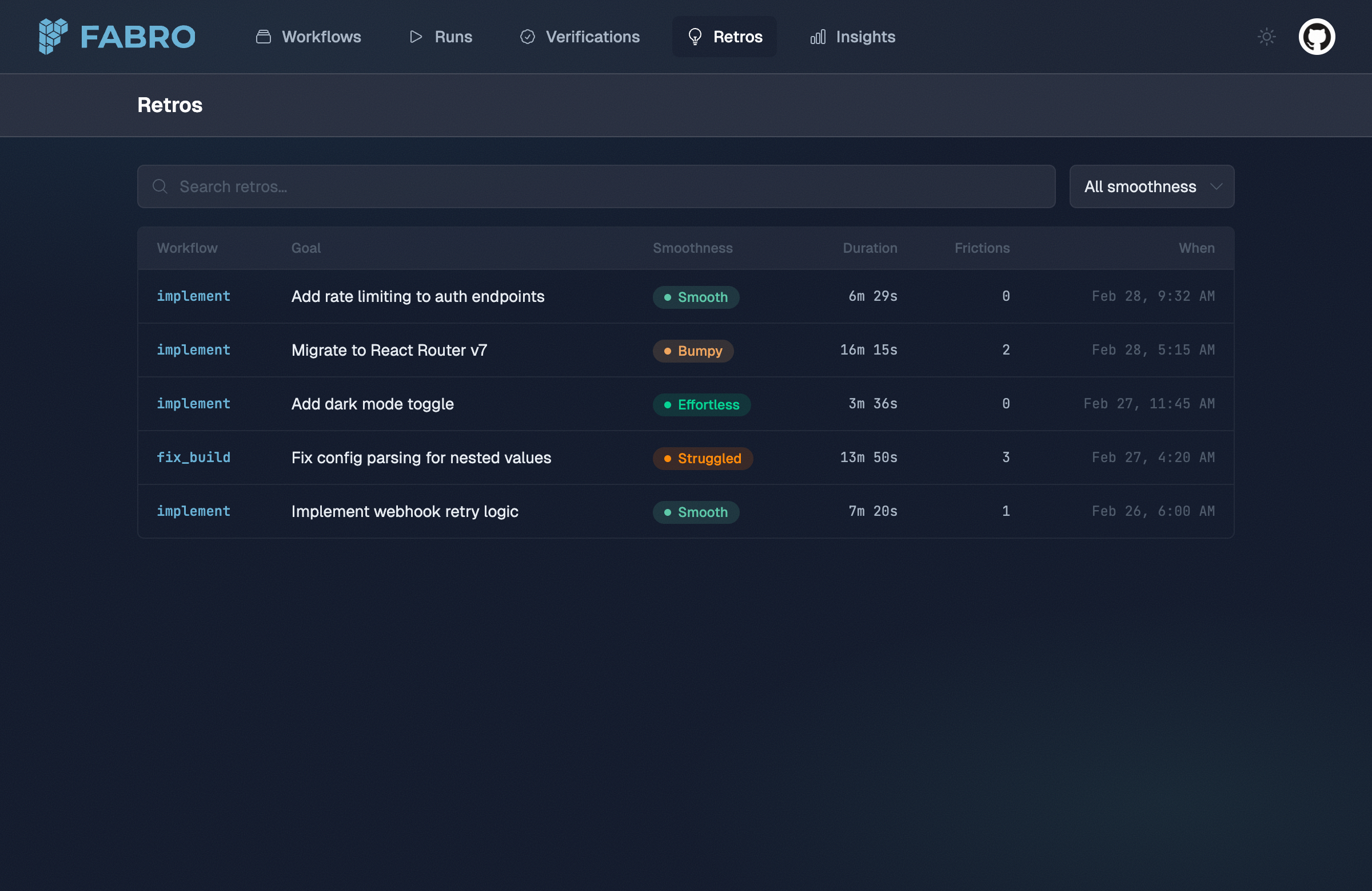This screenshot has height=891, width=1372.
Task: Toggle light mode with the sun icon
Action: pos(1266,37)
